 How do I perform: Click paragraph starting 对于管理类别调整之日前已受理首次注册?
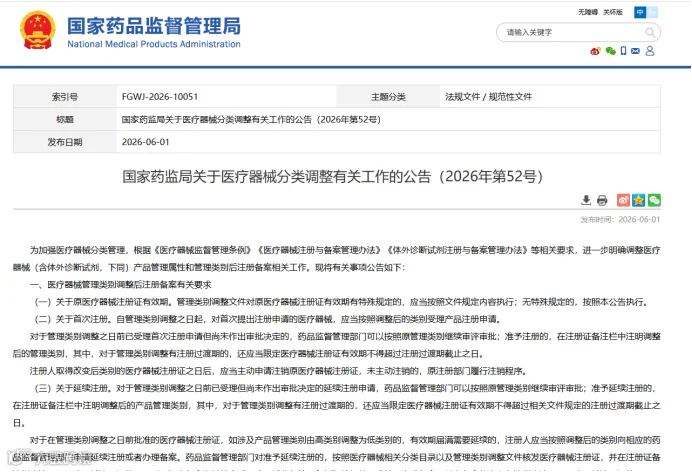click(x=337, y=345)
